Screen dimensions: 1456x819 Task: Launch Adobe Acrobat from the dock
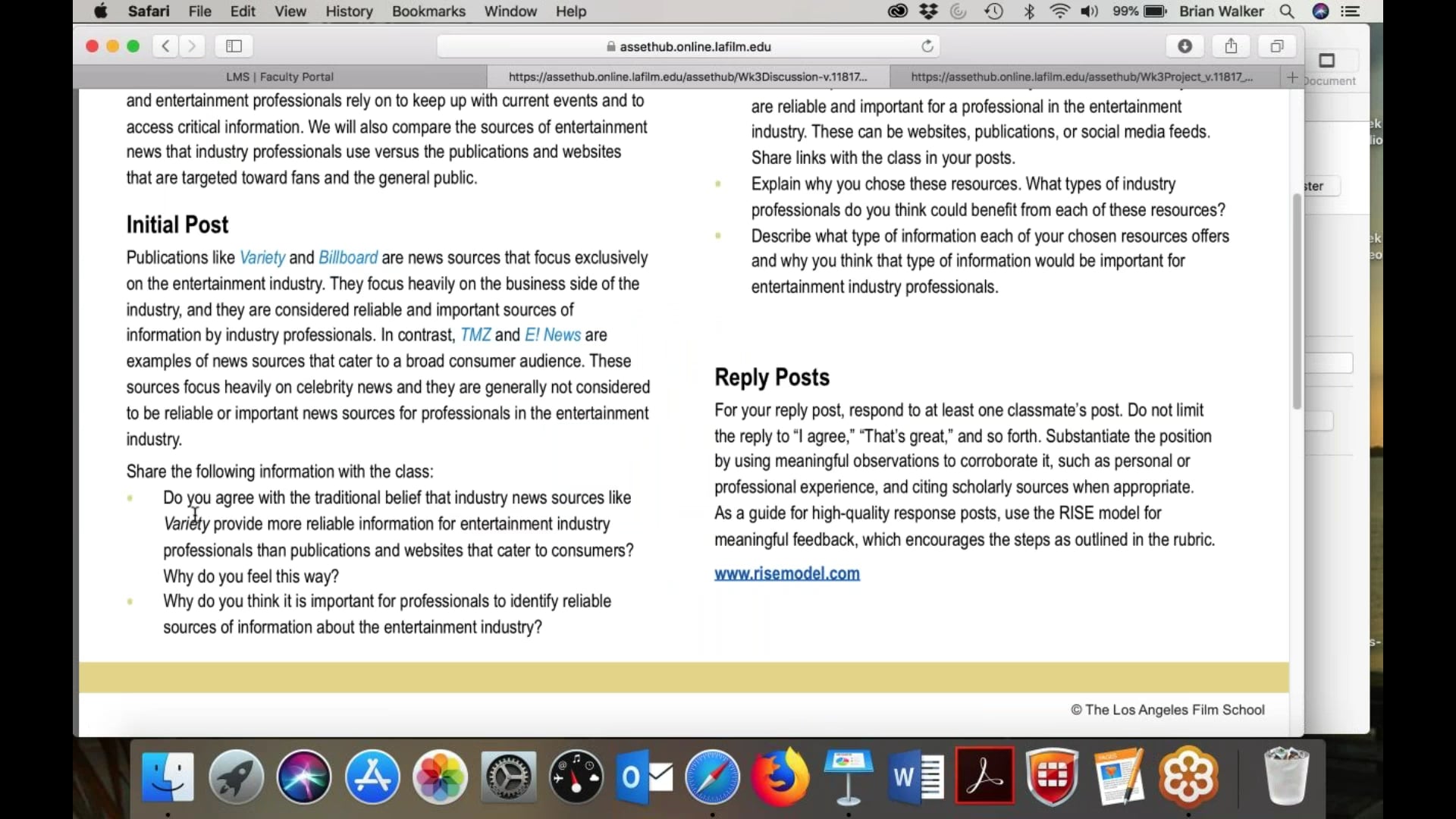(x=984, y=777)
